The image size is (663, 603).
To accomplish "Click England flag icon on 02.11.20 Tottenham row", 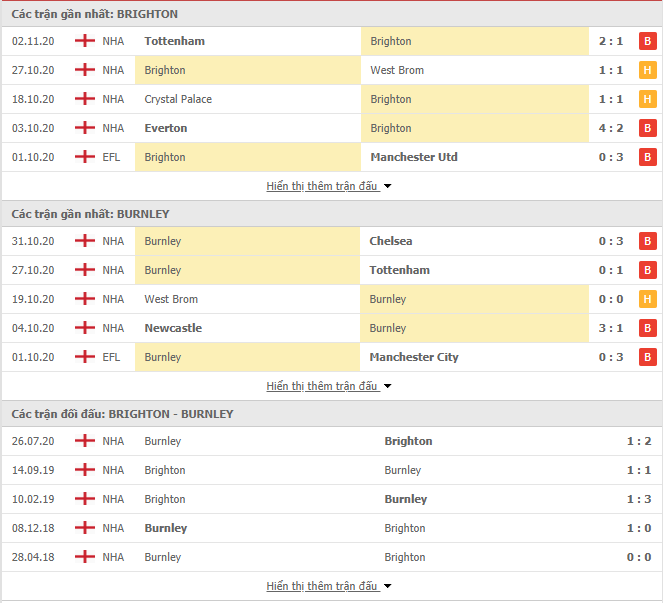I will tap(85, 41).
